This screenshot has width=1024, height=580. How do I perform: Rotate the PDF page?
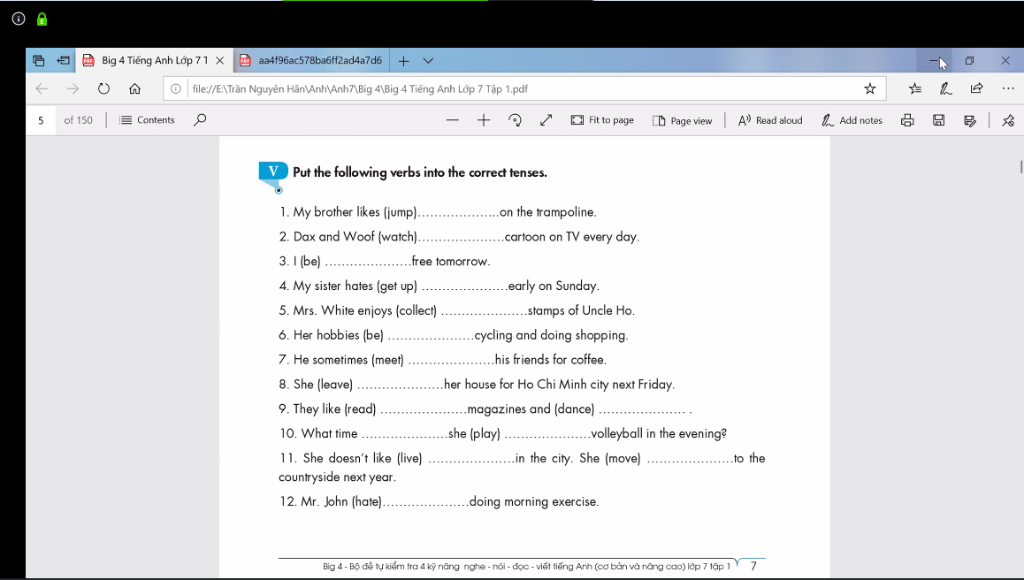coord(515,120)
